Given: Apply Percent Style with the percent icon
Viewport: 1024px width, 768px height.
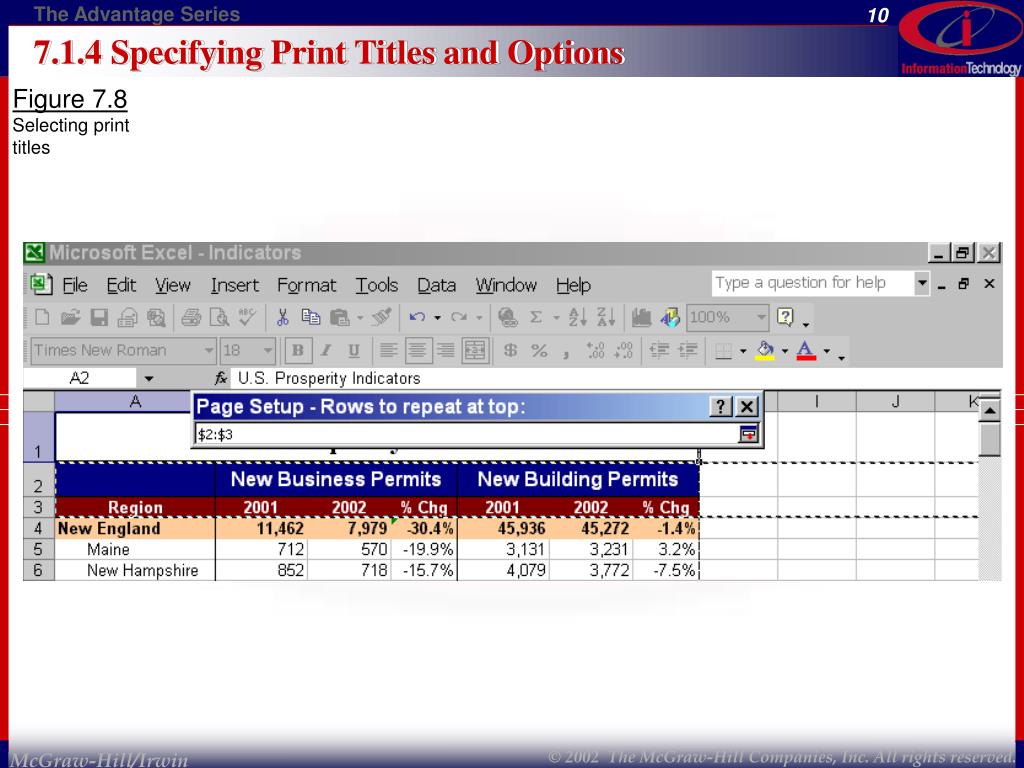Looking at the screenshot, I should (539, 351).
